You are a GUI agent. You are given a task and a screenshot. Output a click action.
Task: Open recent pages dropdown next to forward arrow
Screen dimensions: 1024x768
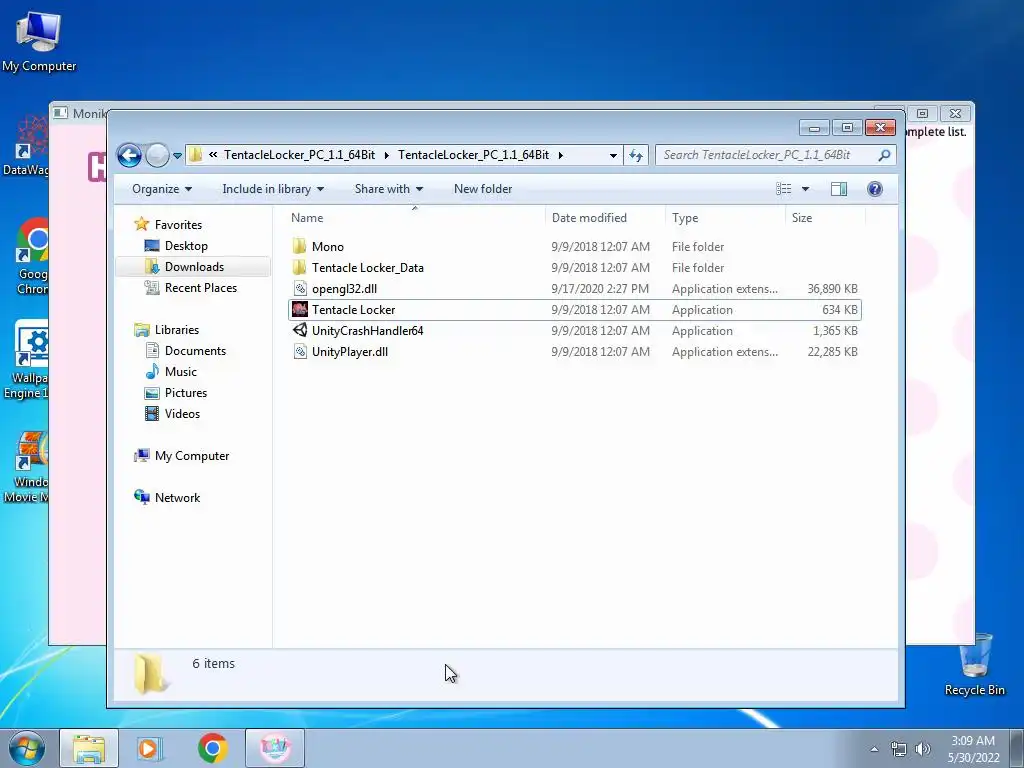(177, 156)
